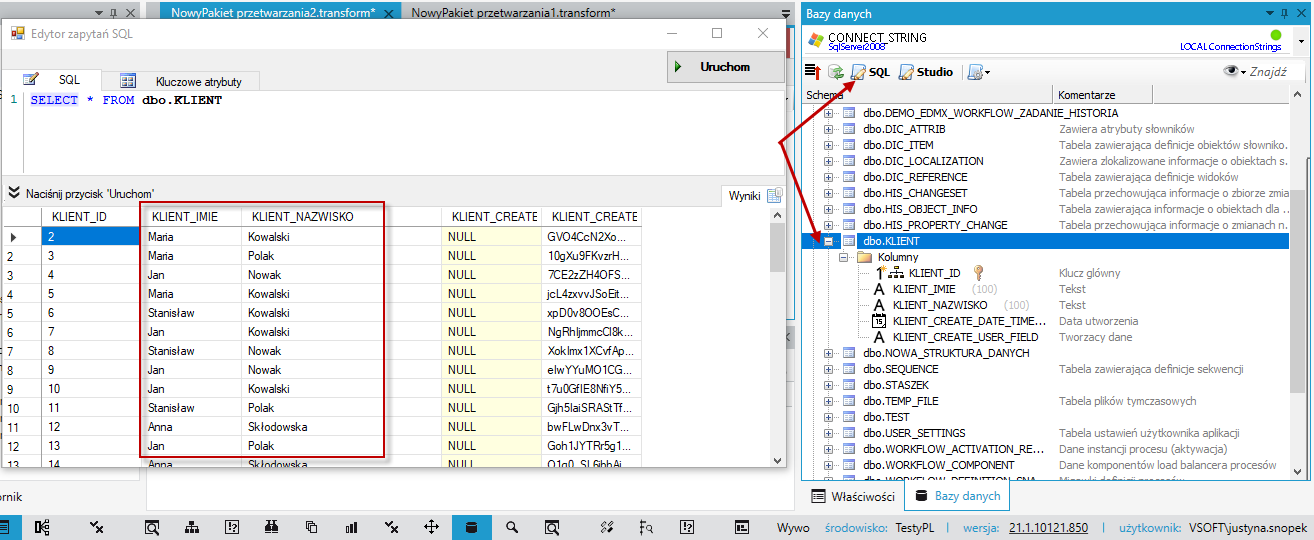Select the SQL tab in query editor
Viewport: 1314px width, 540px height.
[x=52, y=80]
